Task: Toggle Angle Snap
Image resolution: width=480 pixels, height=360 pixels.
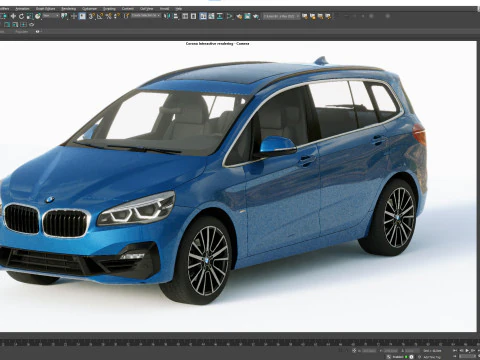Action: click(x=100, y=16)
